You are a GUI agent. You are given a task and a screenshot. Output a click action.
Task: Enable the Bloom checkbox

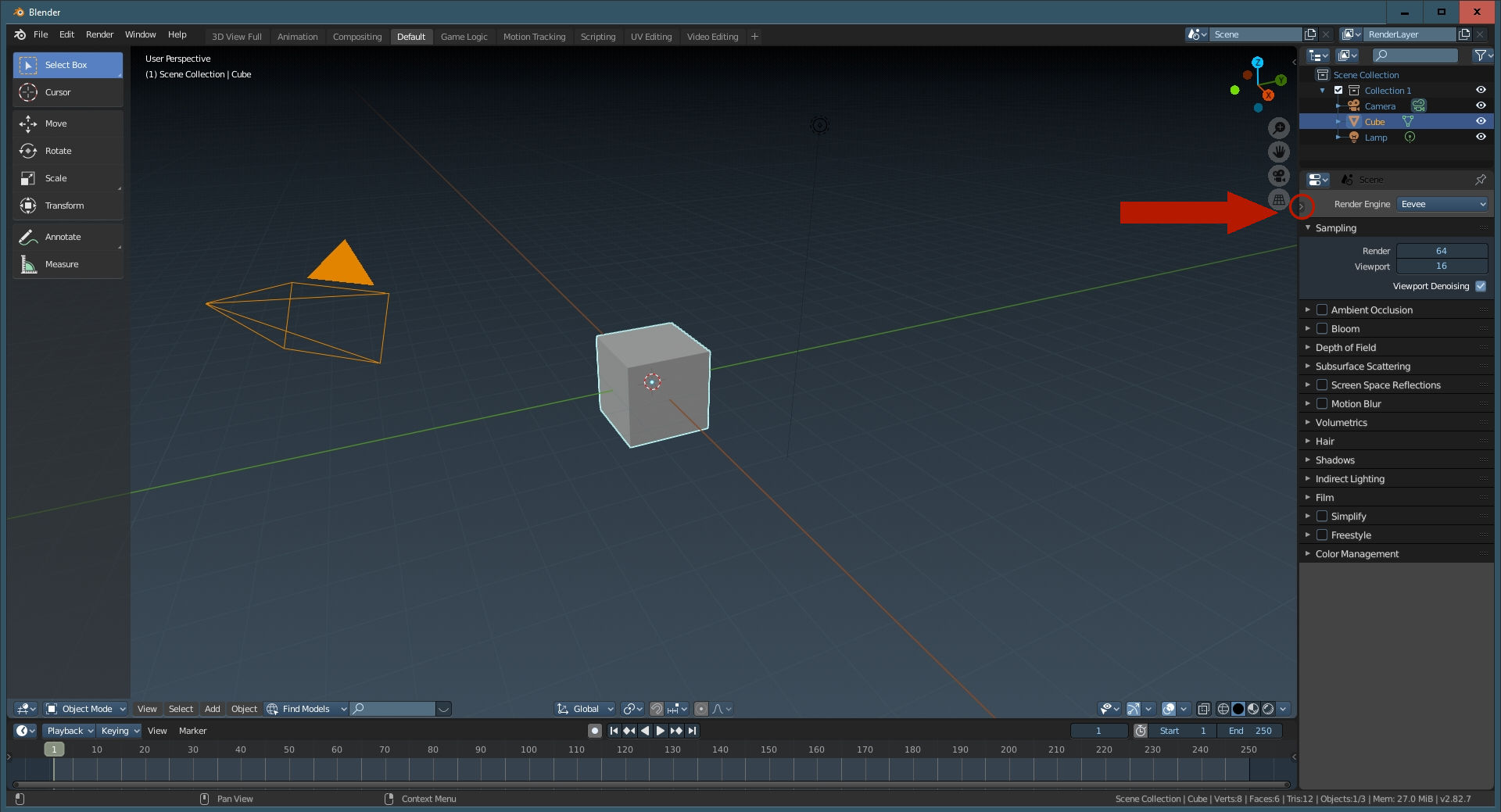pyautogui.click(x=1322, y=329)
